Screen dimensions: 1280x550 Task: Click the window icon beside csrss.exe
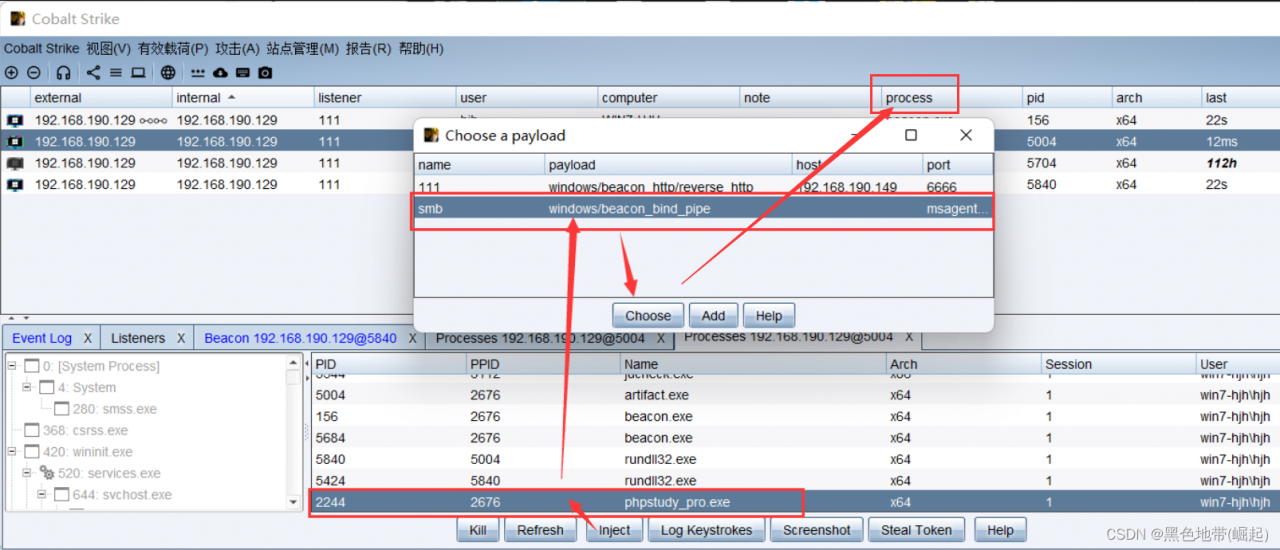click(x=32, y=431)
